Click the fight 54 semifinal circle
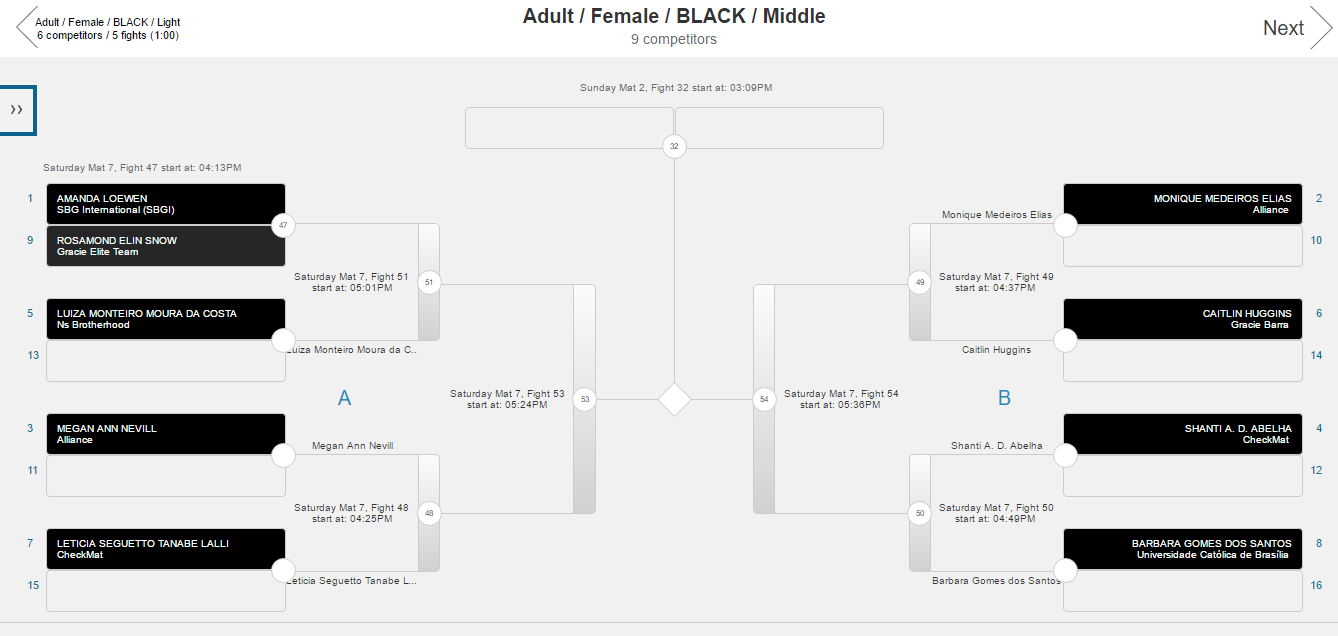 click(x=764, y=399)
